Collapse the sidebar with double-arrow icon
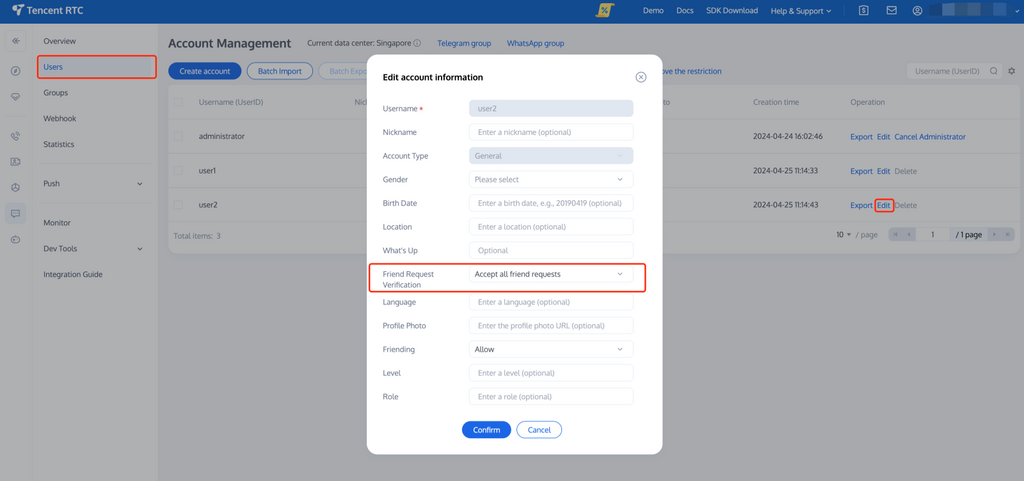The width and height of the screenshot is (1024, 481). (x=16, y=41)
